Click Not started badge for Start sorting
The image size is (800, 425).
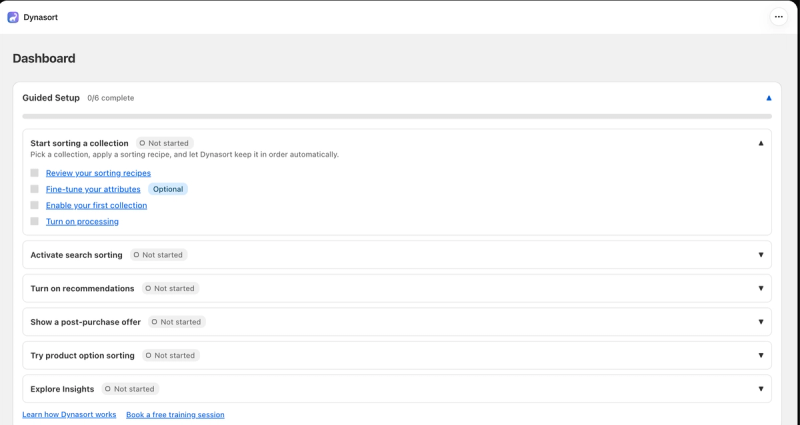(x=164, y=143)
